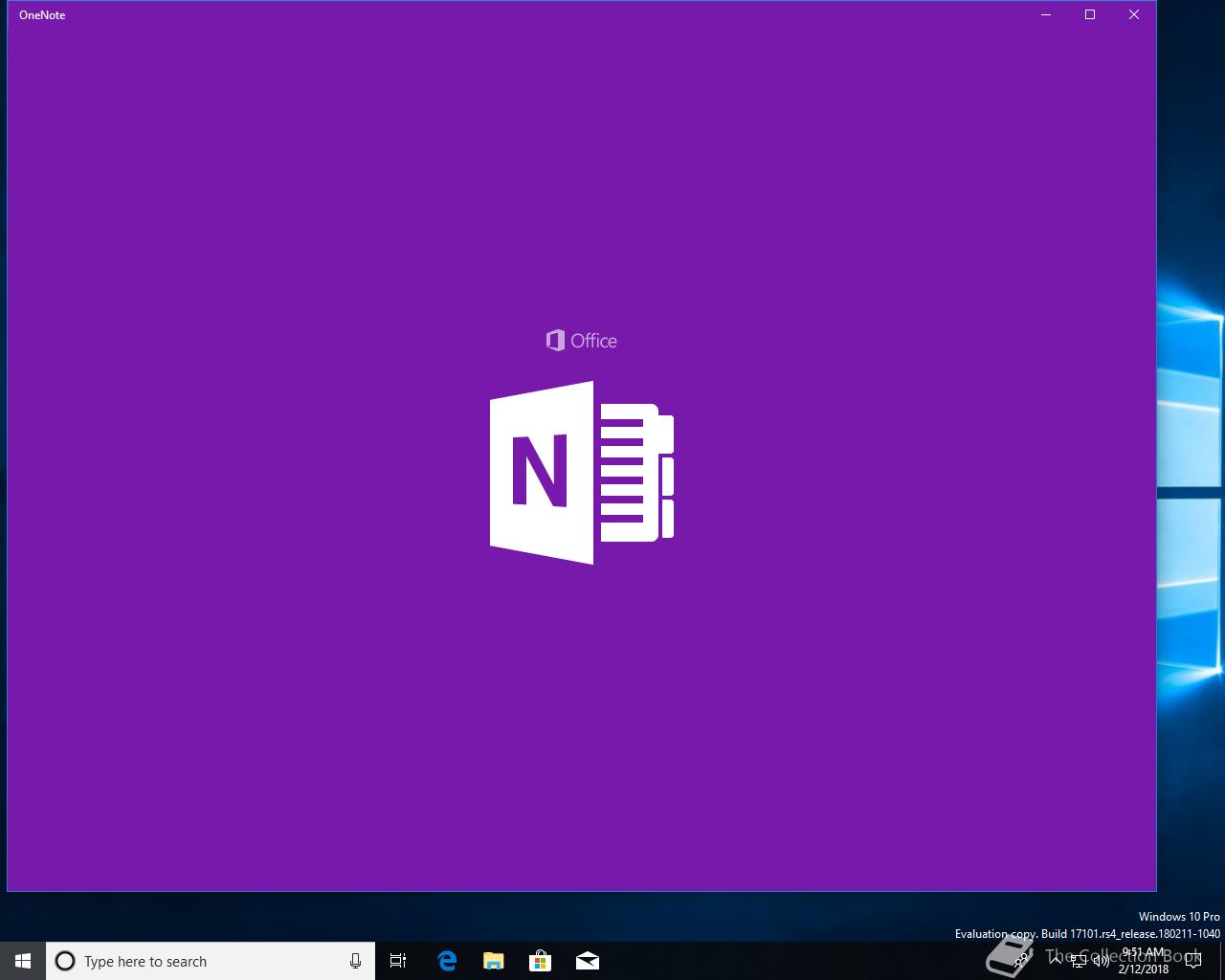Close the OneNote window
The width and height of the screenshot is (1225, 980).
click(x=1134, y=14)
